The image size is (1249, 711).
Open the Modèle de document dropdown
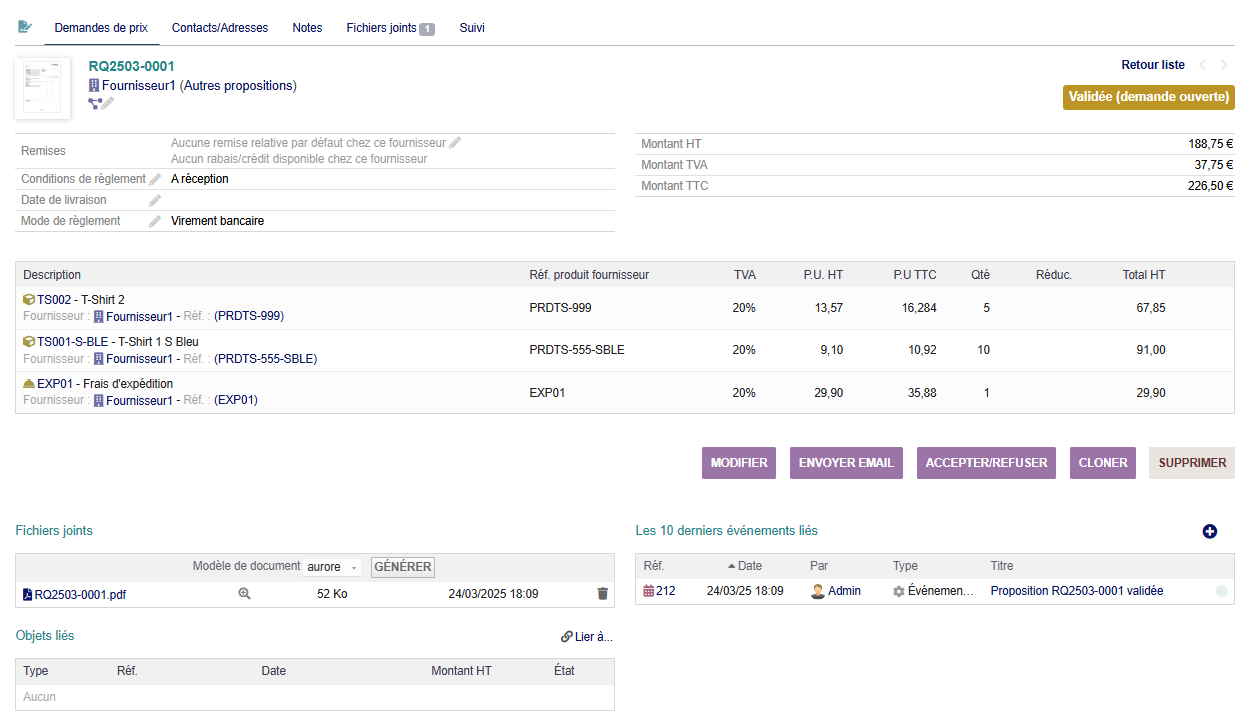333,567
